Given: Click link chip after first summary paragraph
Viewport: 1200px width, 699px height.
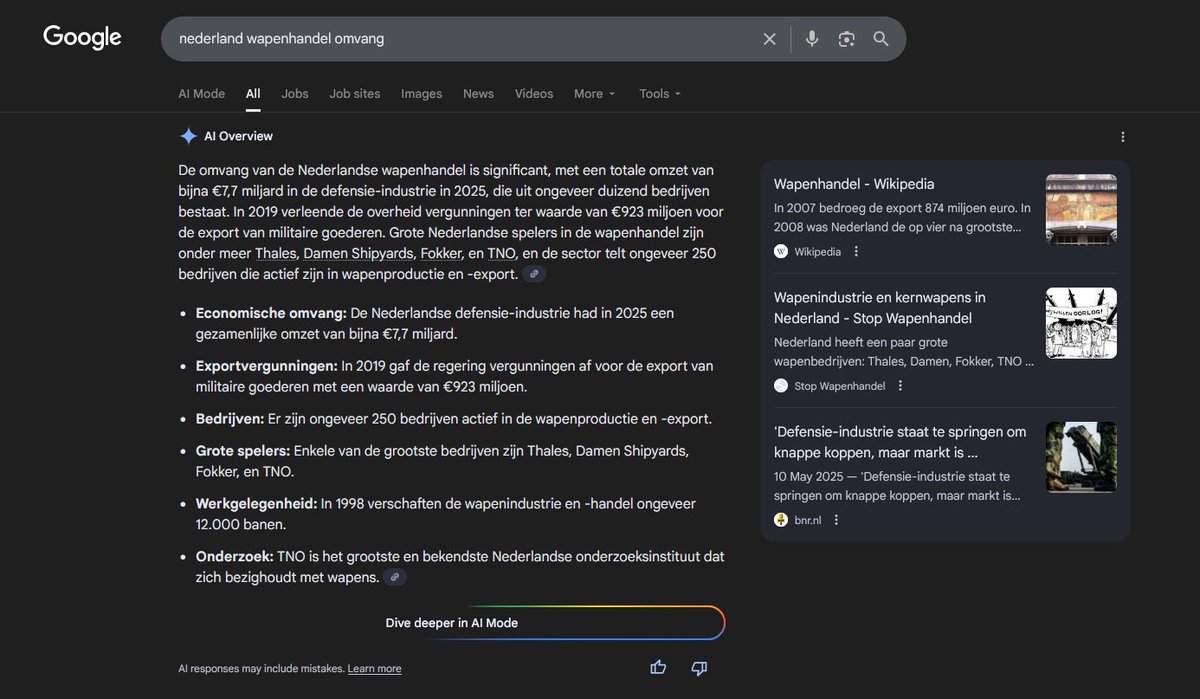Looking at the screenshot, I should click(x=534, y=274).
